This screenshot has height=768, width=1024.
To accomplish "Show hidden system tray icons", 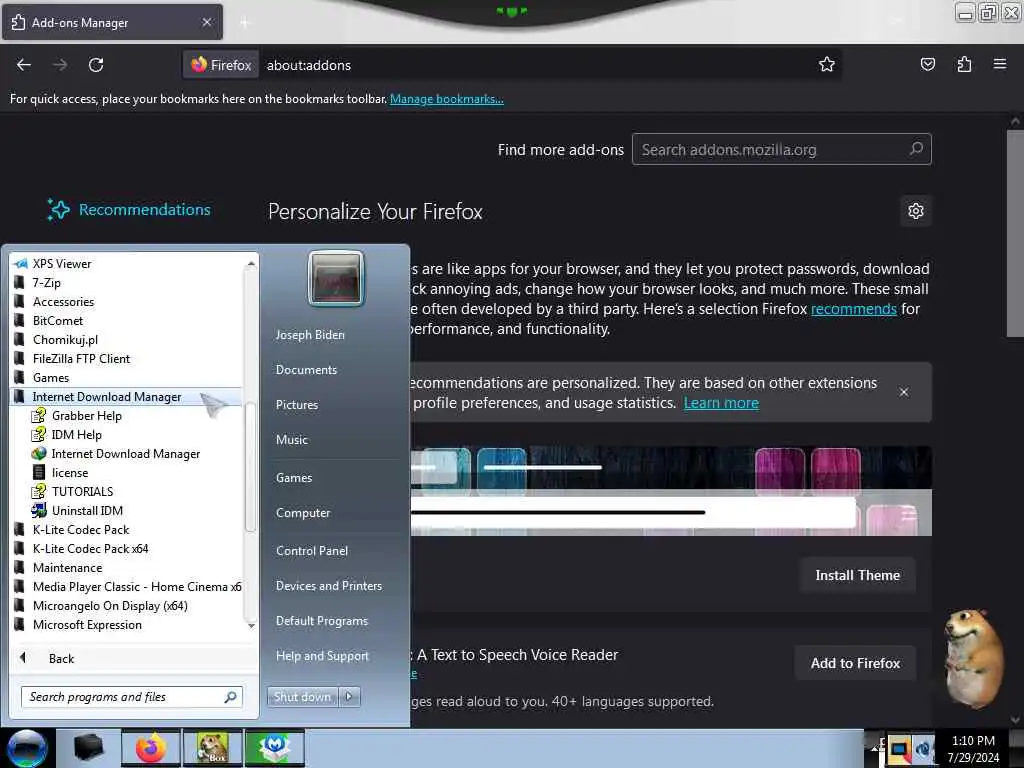I will (874, 748).
